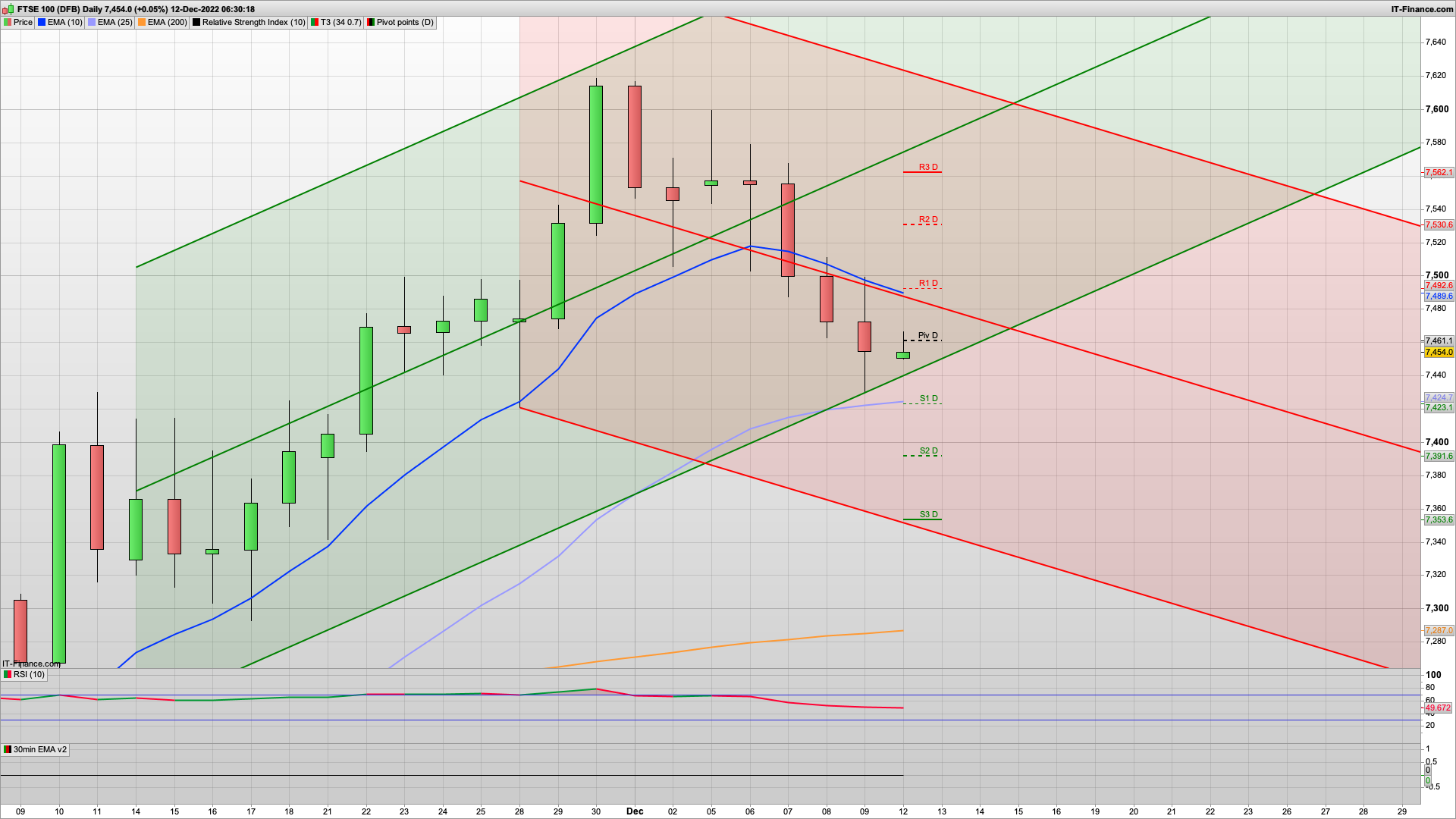Click the Dec label on the date axis
The width and height of the screenshot is (1456, 819).
pyautogui.click(x=635, y=811)
